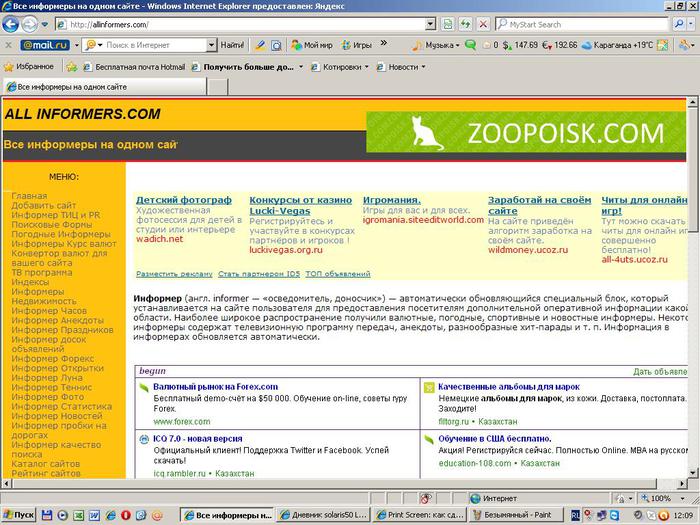Open the Добавить сайт menu link

click(44, 205)
